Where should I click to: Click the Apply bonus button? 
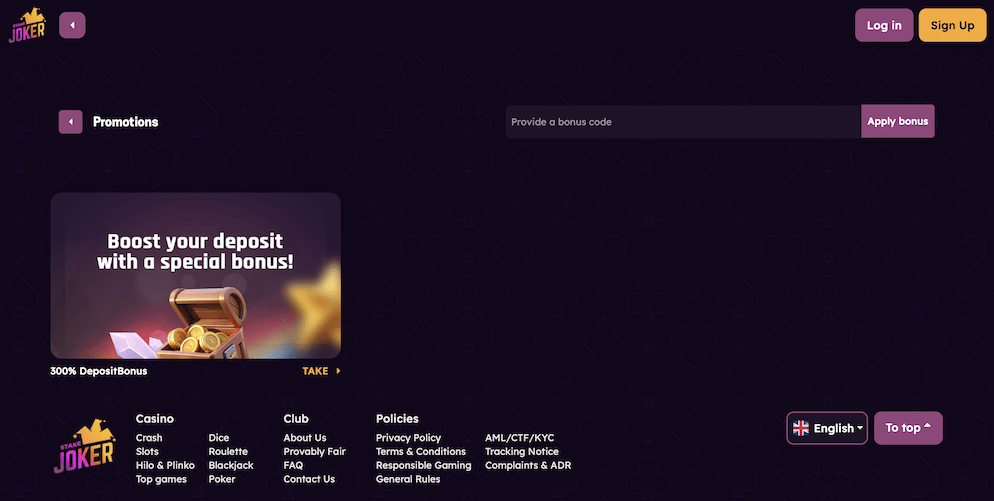click(x=897, y=121)
